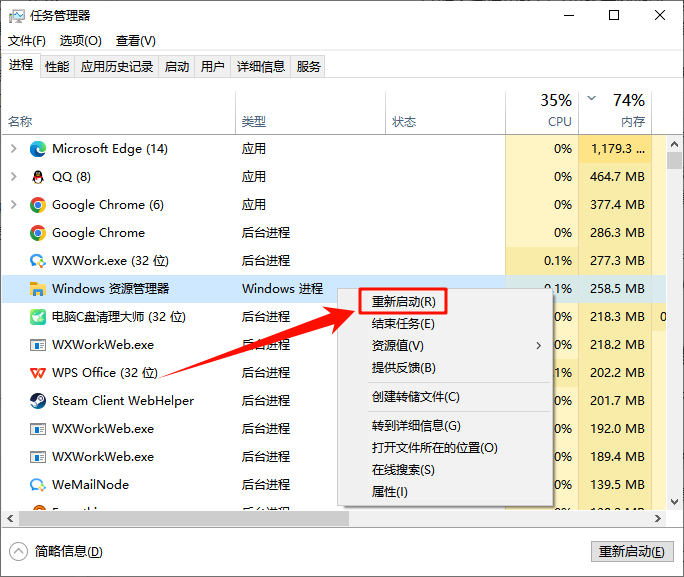Click the sort arrow above memory column
This screenshot has width=684, height=577.
pyautogui.click(x=592, y=98)
